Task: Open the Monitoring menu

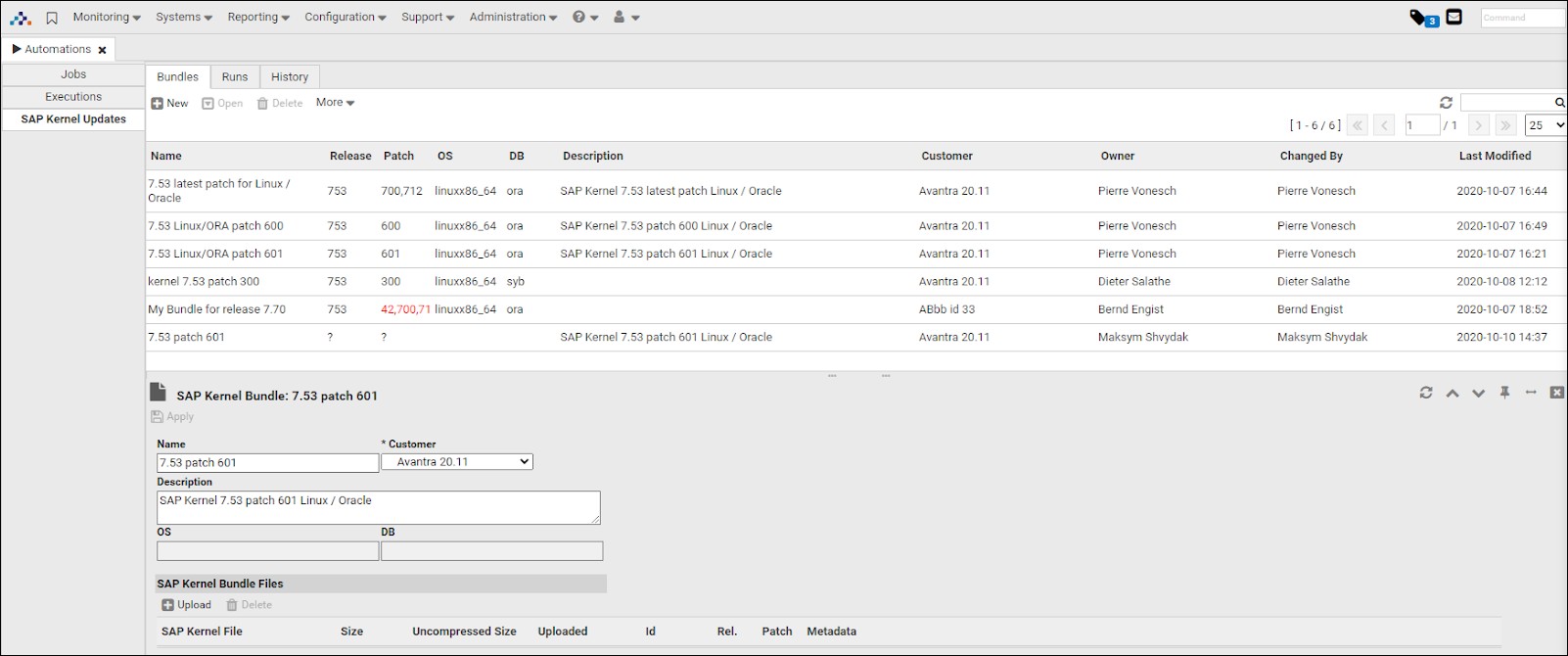Action: point(106,18)
